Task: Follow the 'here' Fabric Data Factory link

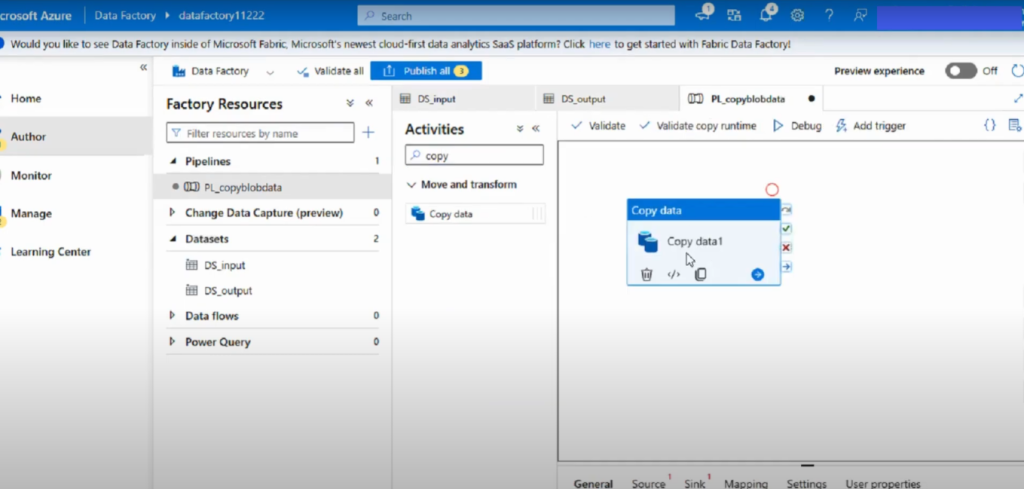Action: pos(600,44)
